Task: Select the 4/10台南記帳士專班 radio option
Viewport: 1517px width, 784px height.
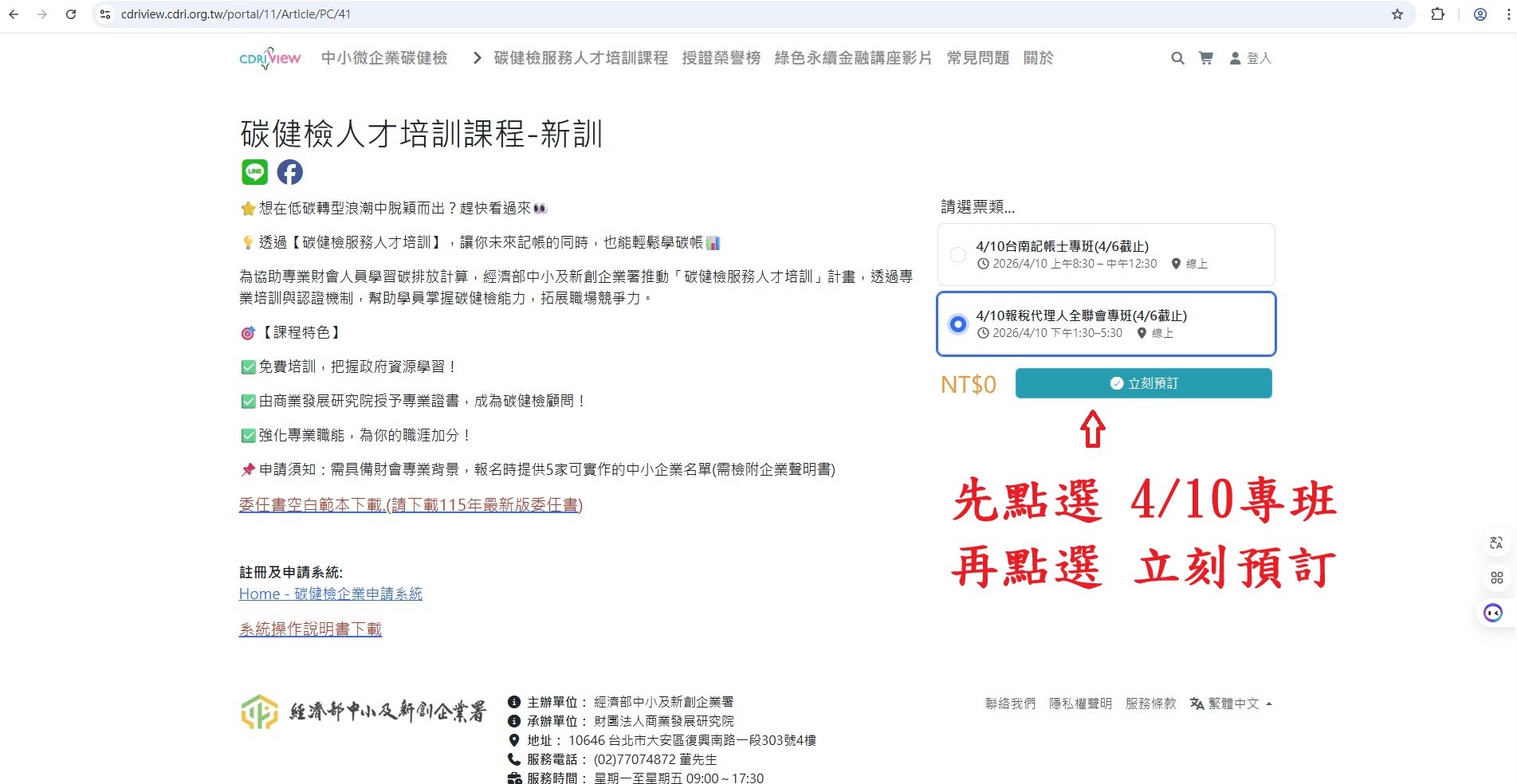Action: 958,255
